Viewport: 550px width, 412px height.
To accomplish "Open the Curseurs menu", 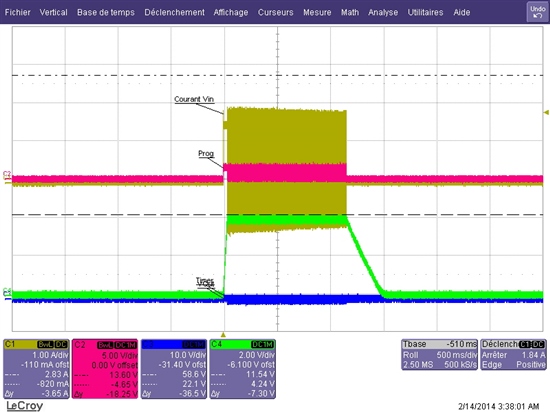I will point(275,12).
